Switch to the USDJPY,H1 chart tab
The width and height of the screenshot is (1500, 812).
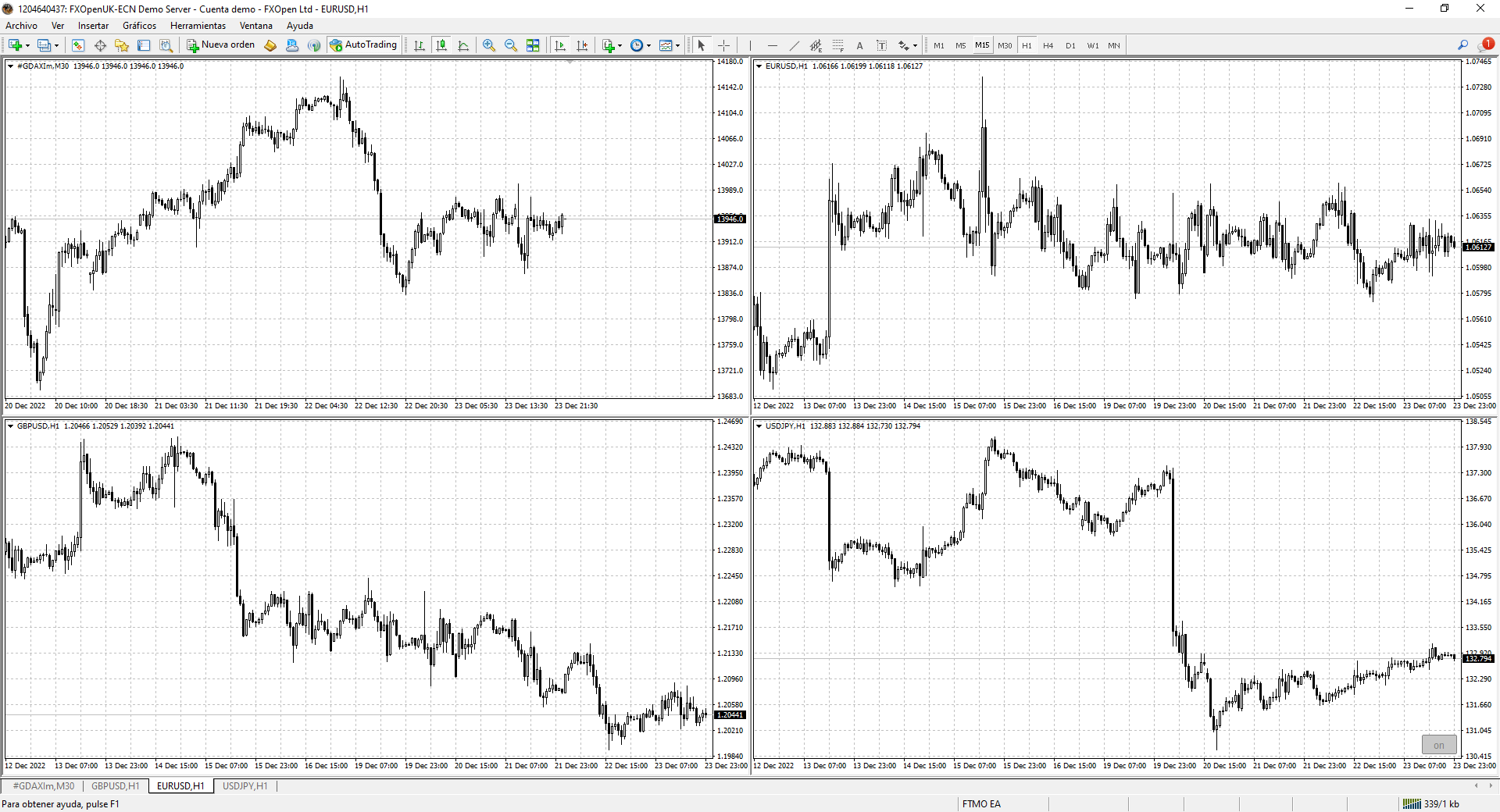pyautogui.click(x=245, y=786)
